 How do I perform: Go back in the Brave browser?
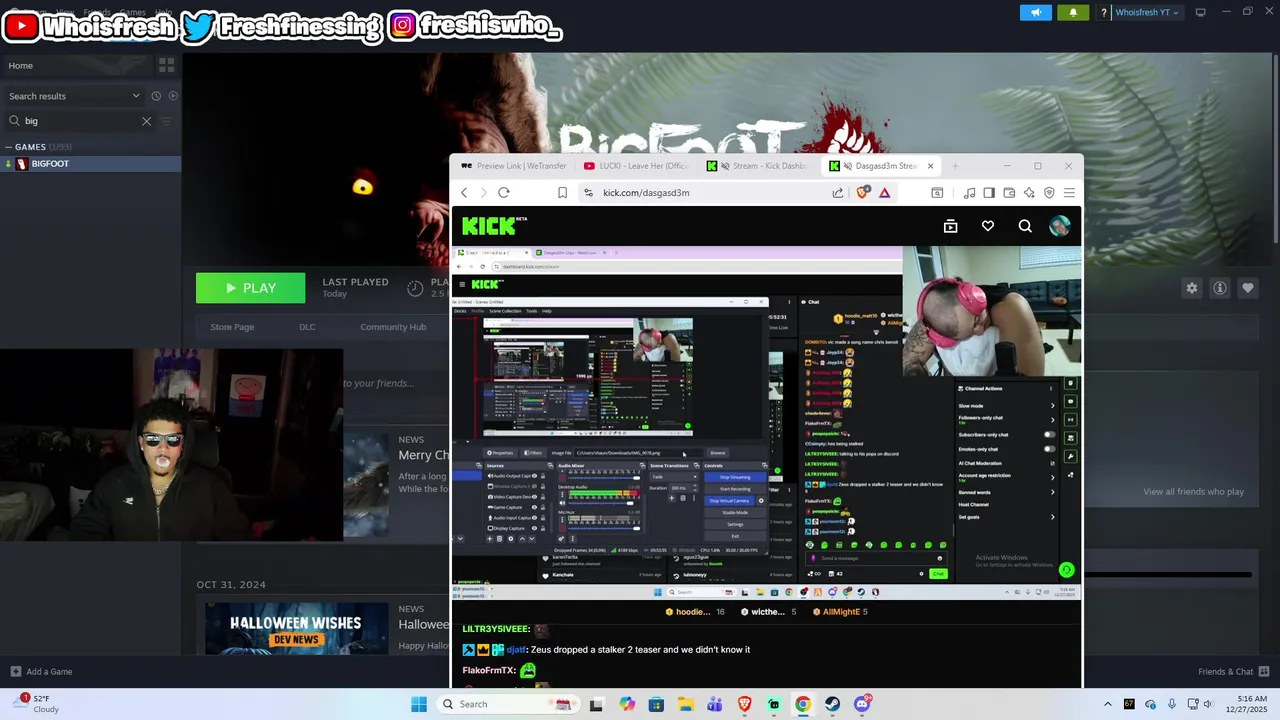464,193
